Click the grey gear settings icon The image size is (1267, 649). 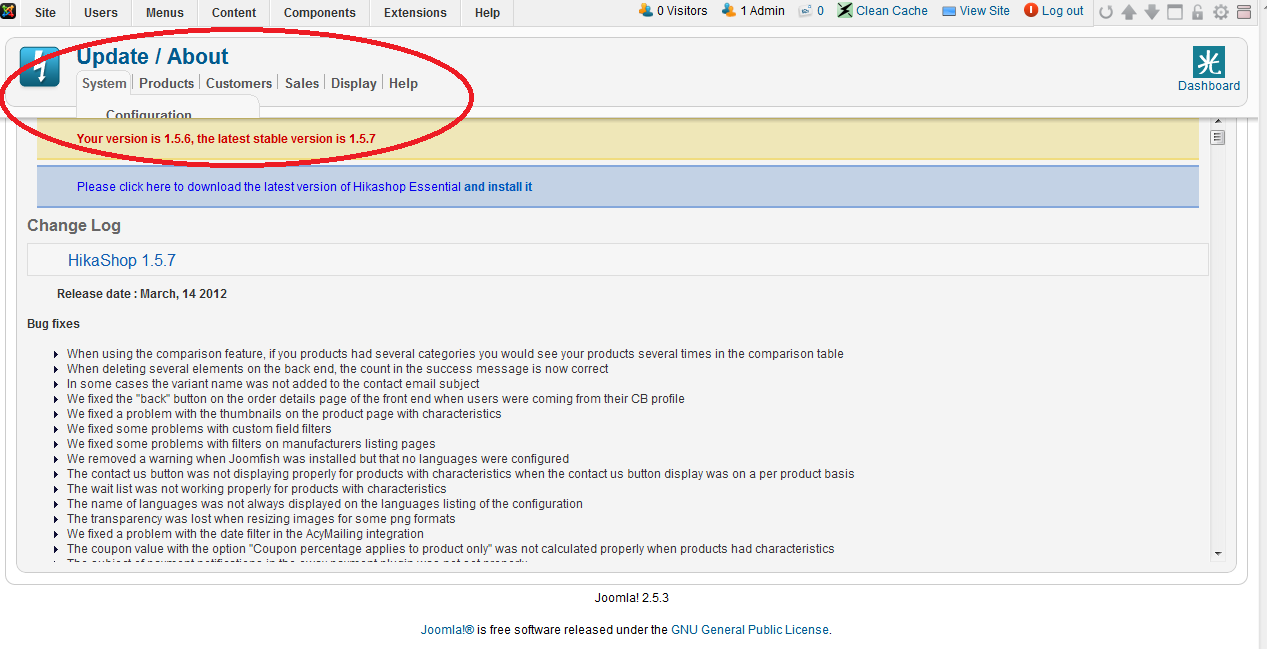tap(1220, 12)
